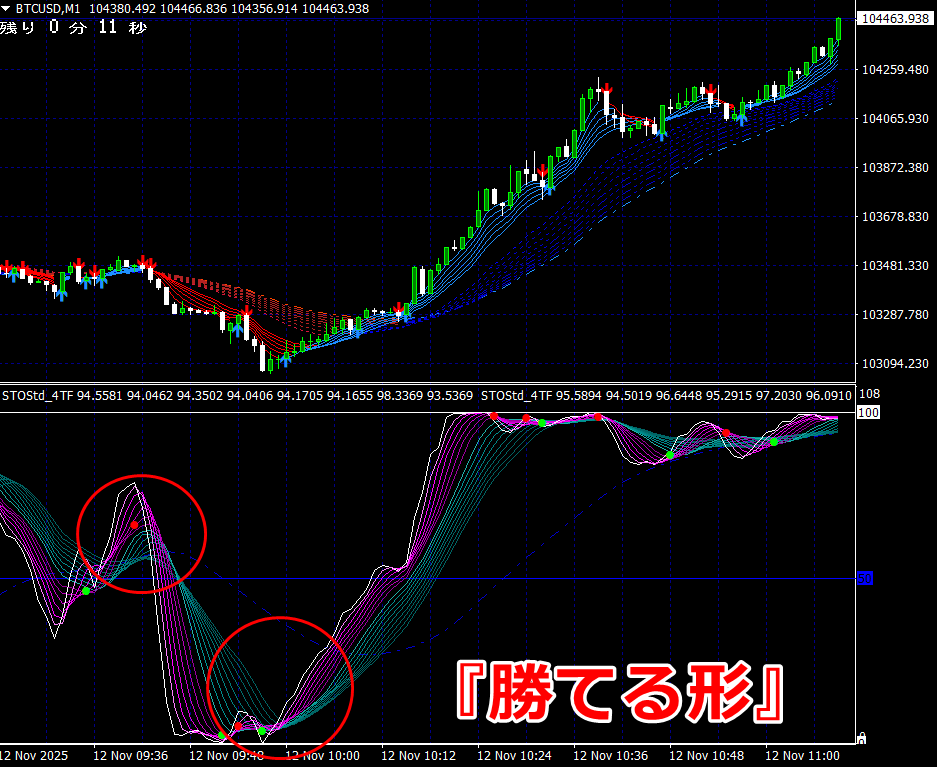The image size is (937, 767).
Task: Click the 103094.230 price axis label
Action: tap(895, 364)
